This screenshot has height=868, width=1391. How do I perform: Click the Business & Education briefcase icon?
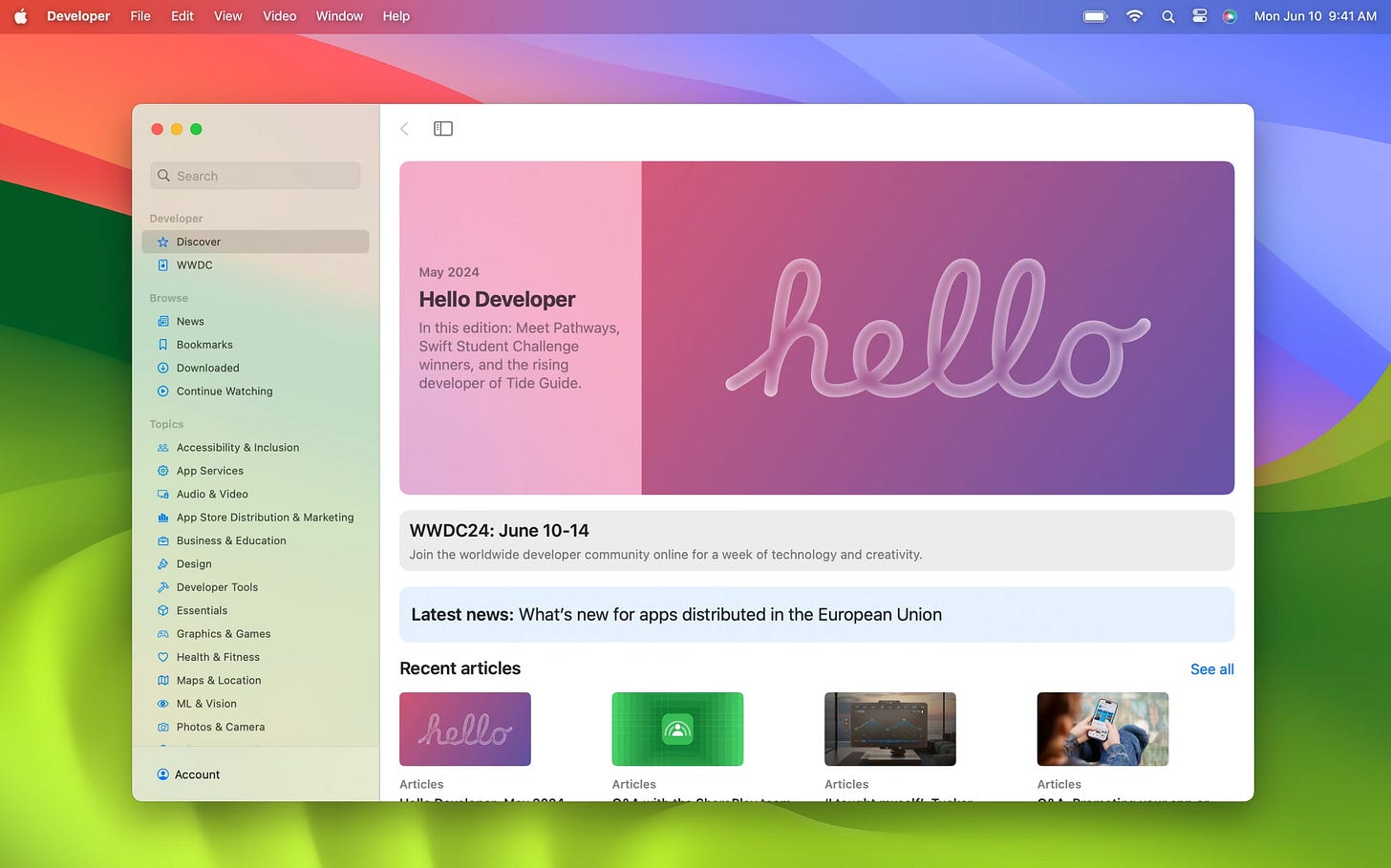[162, 540]
